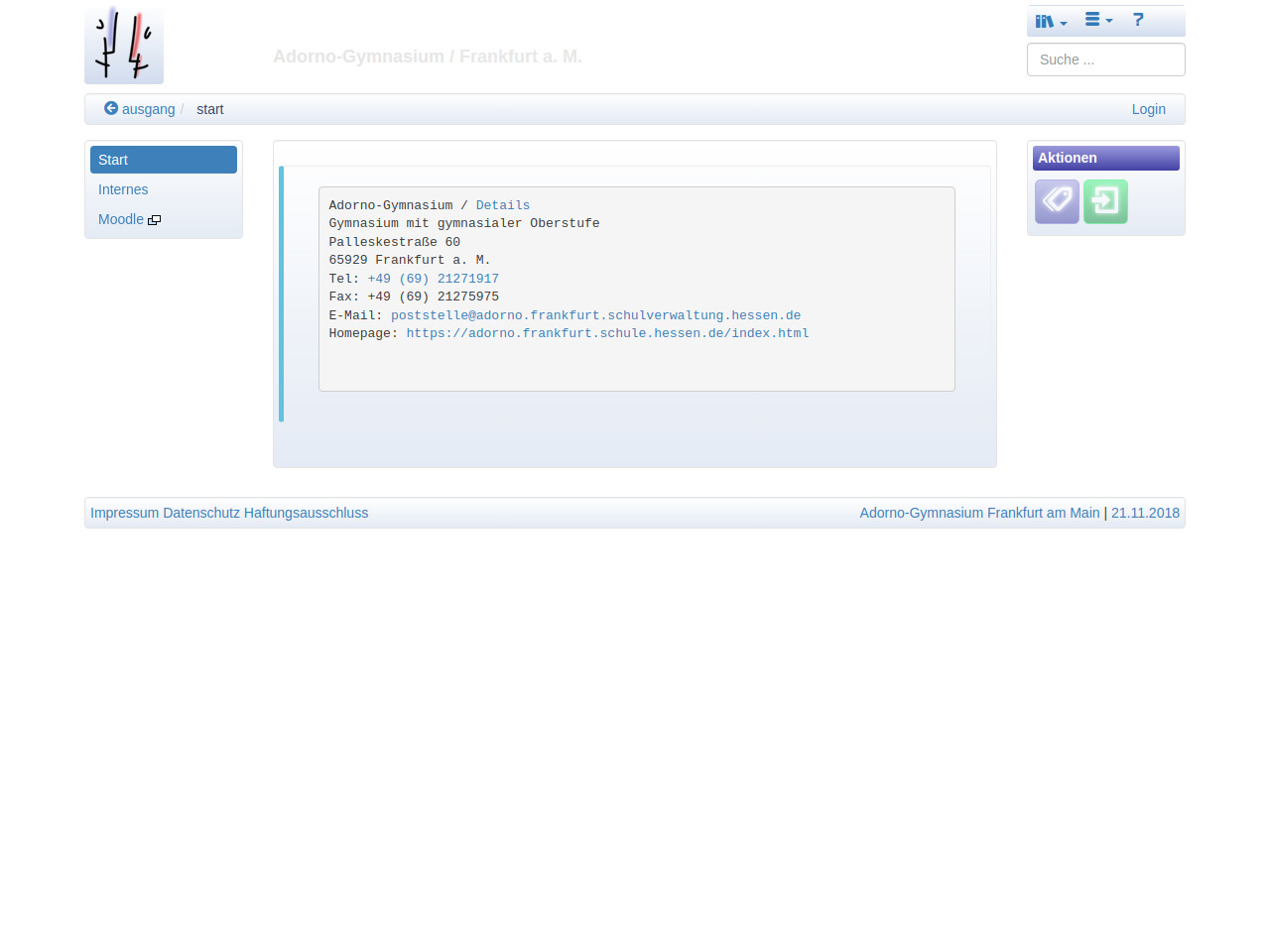Expand the hamburger list menu

tap(1097, 20)
